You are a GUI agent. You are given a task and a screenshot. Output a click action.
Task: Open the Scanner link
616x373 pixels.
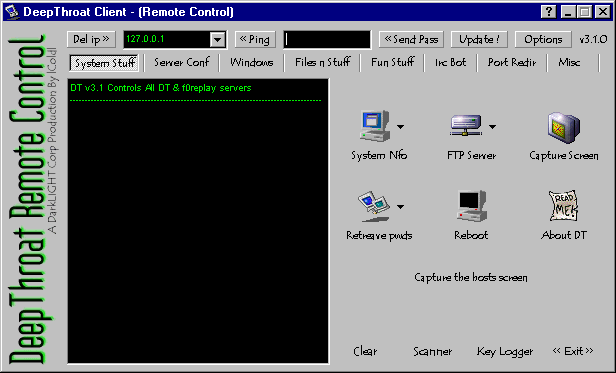click(x=433, y=351)
